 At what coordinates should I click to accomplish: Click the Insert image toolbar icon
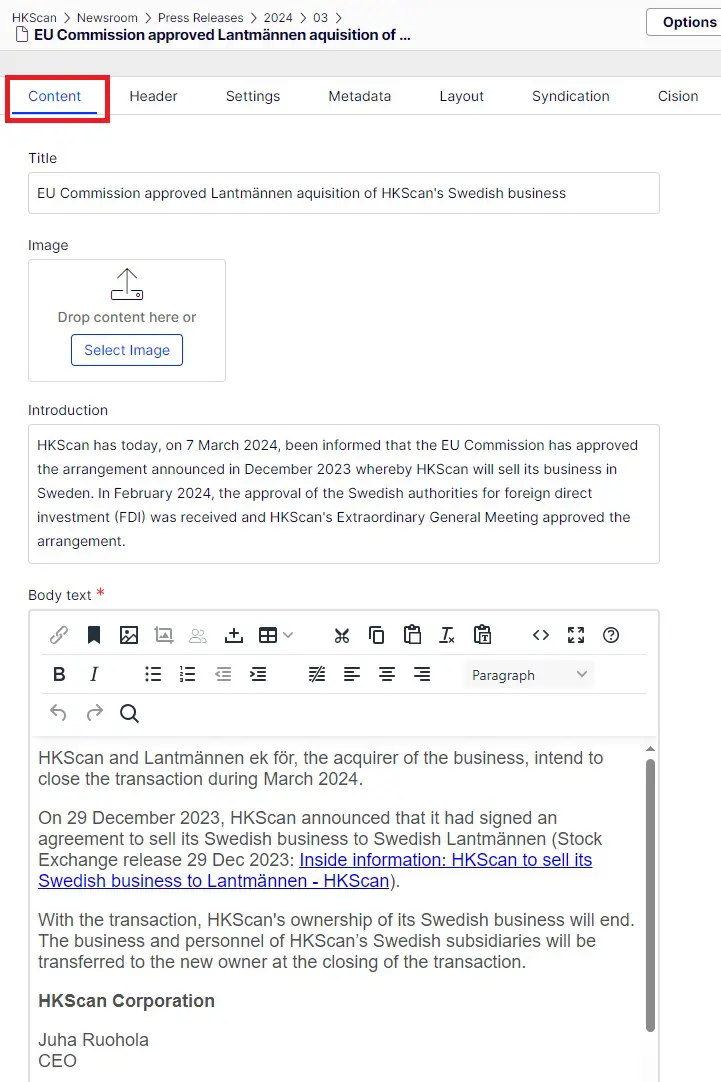coord(129,635)
